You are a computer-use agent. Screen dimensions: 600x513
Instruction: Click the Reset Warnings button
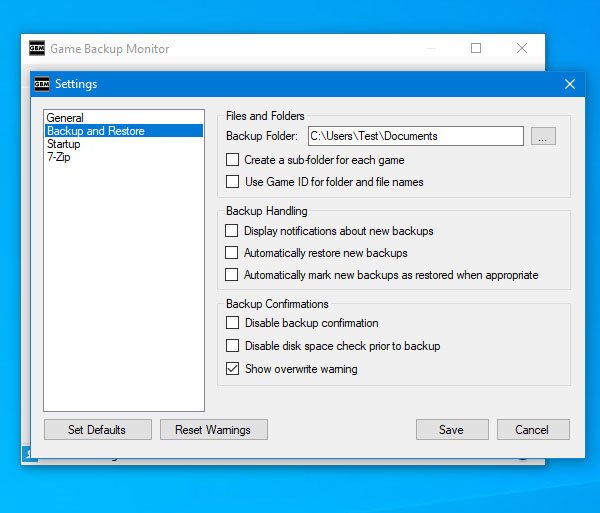click(x=214, y=430)
